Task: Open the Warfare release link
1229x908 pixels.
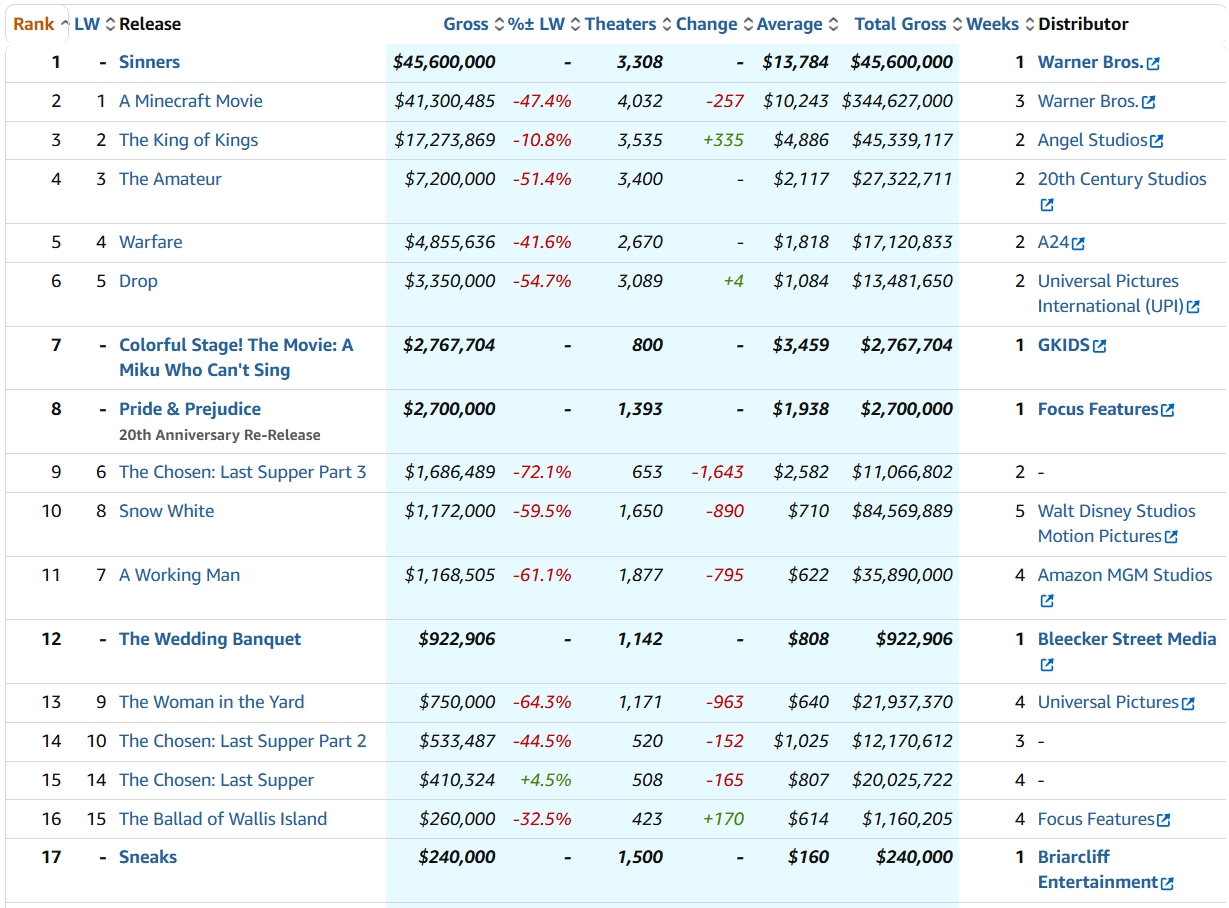Action: (x=150, y=242)
